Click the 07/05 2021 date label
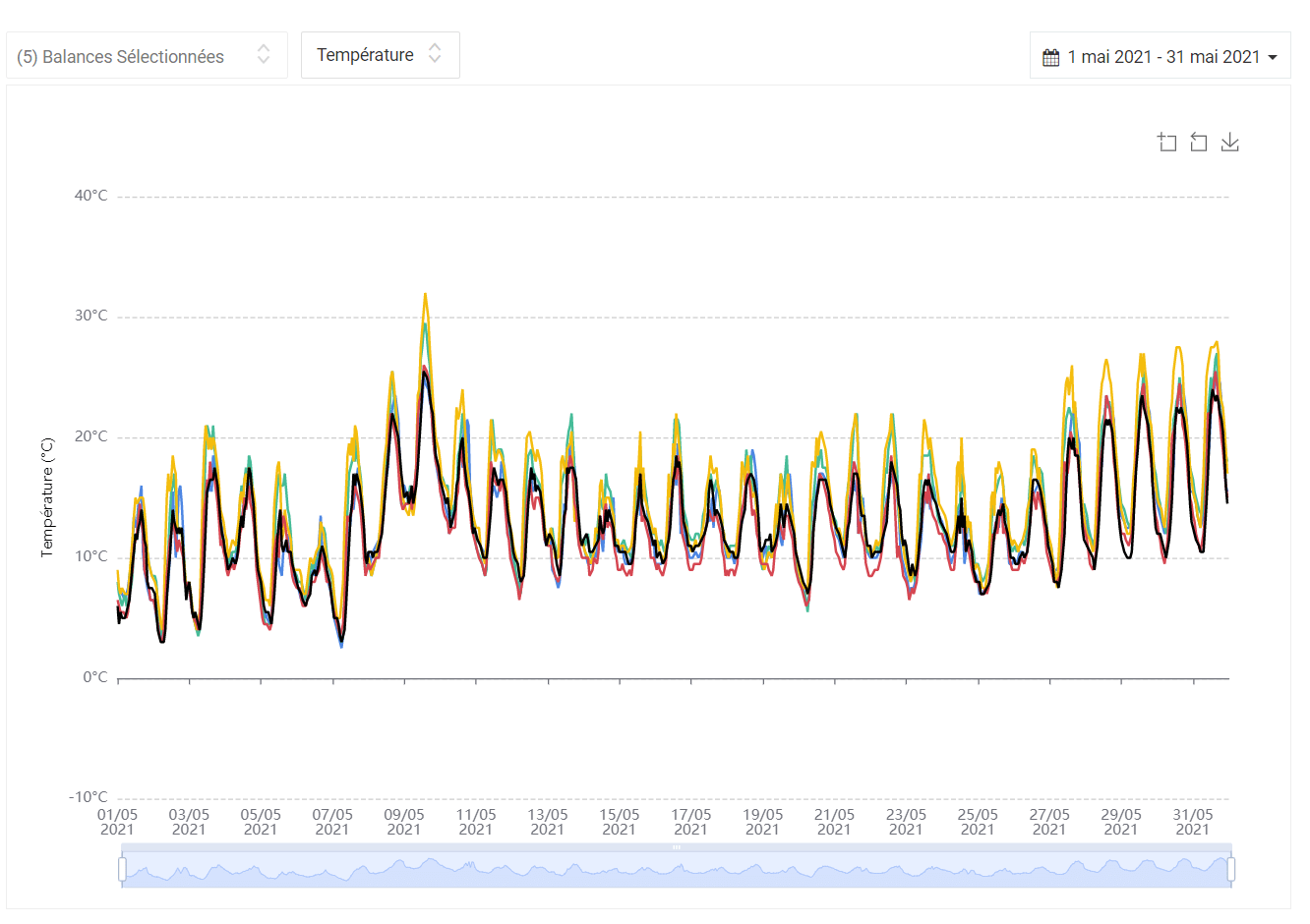 tap(332, 822)
